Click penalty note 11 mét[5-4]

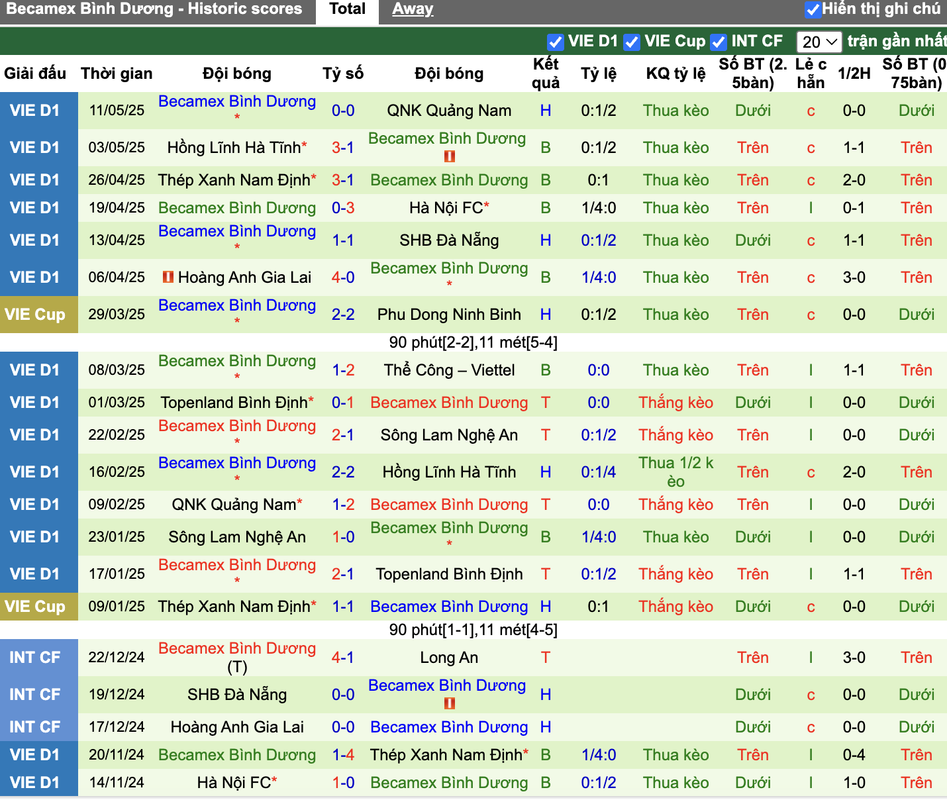pos(515,342)
